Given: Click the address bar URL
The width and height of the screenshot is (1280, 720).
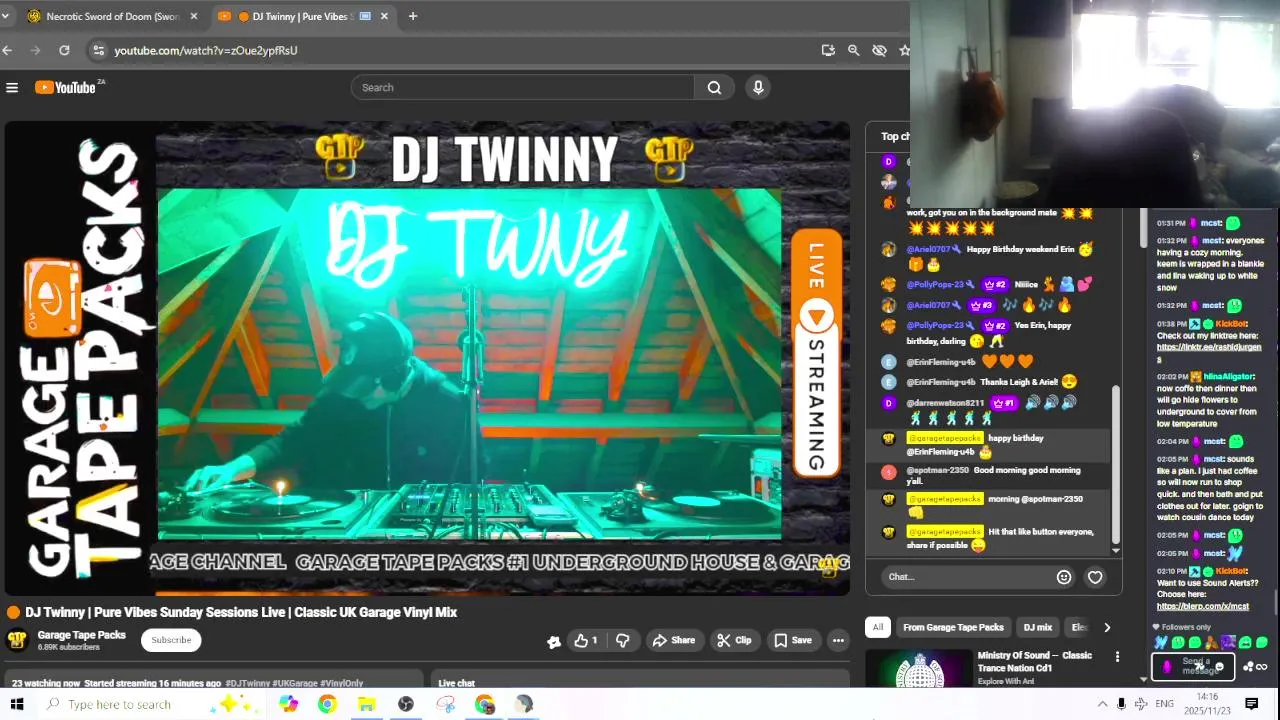Looking at the screenshot, I should pos(206,50).
